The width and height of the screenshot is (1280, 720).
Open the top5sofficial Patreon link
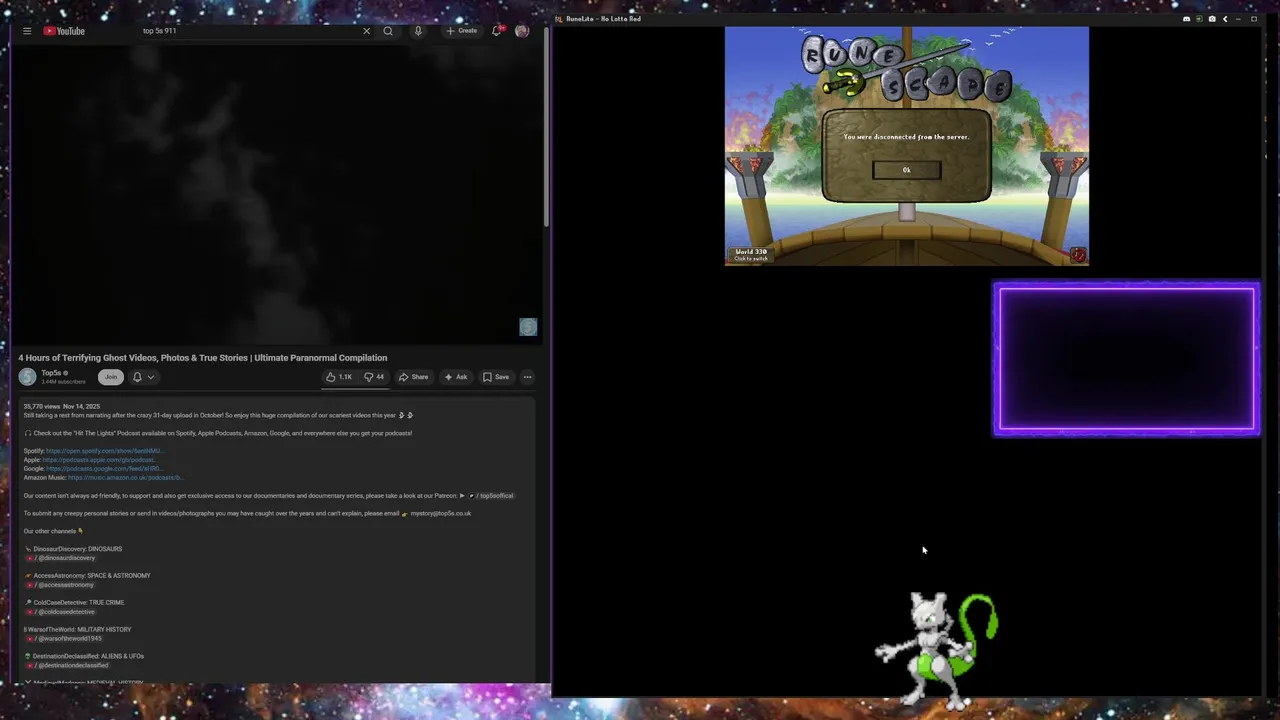point(491,496)
